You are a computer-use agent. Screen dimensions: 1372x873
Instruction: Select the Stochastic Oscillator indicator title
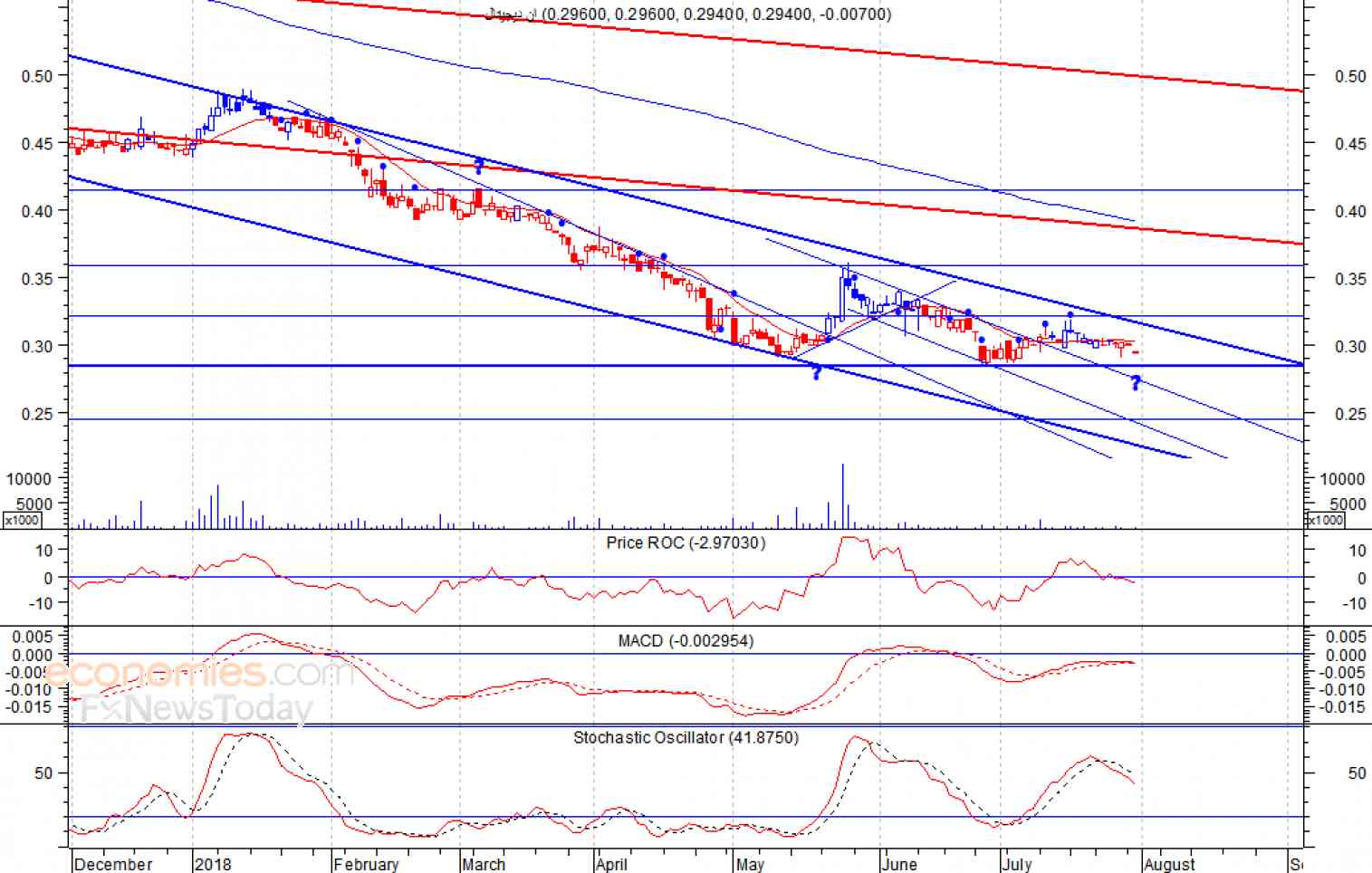pyautogui.click(x=686, y=738)
